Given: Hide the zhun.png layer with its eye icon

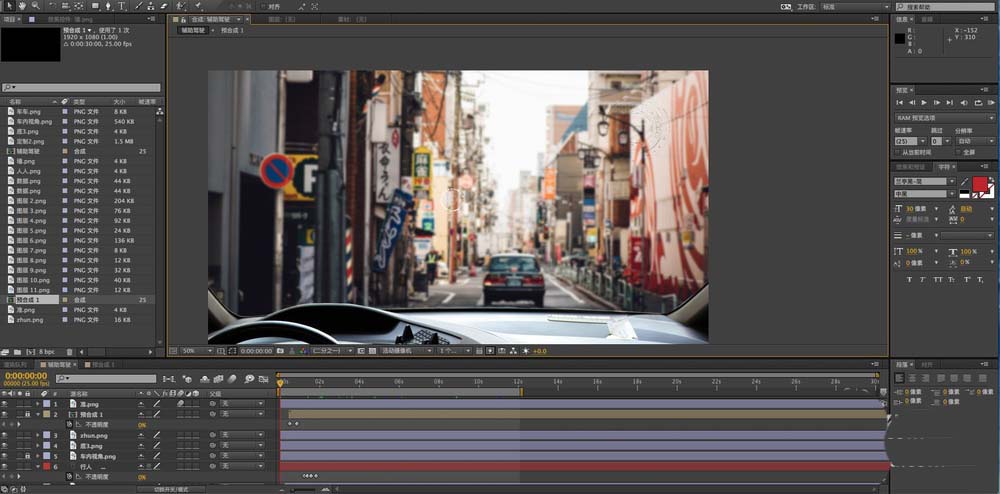Looking at the screenshot, I should coord(5,436).
